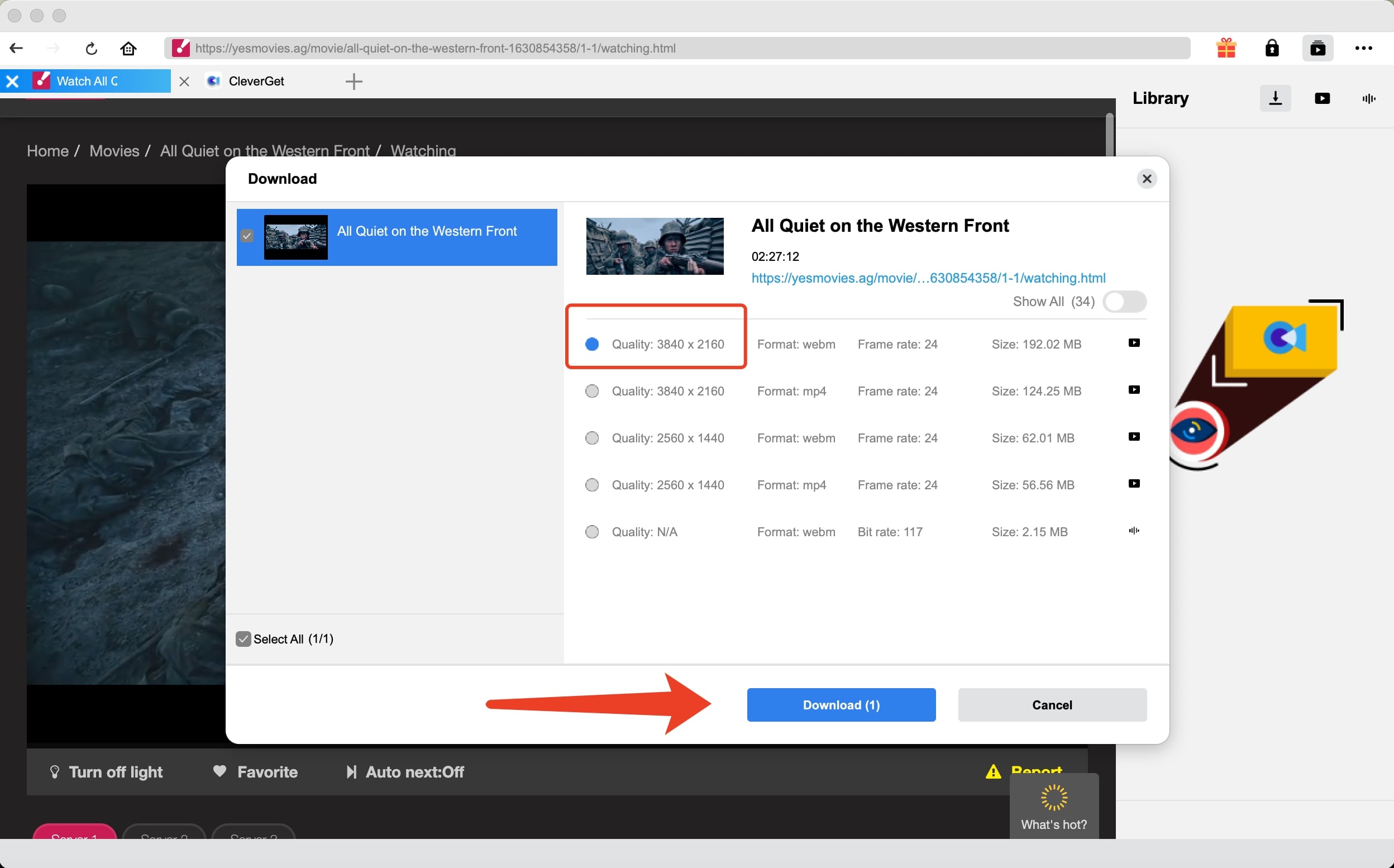Select 3840 x 2160 mp4 quality option
The image size is (1394, 868).
click(591, 392)
